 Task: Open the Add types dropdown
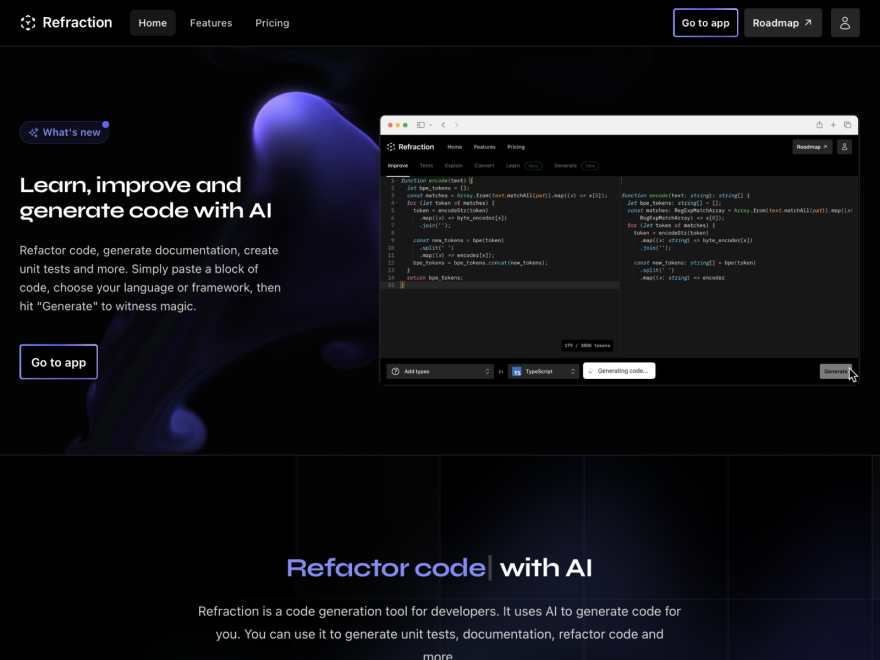(x=439, y=371)
